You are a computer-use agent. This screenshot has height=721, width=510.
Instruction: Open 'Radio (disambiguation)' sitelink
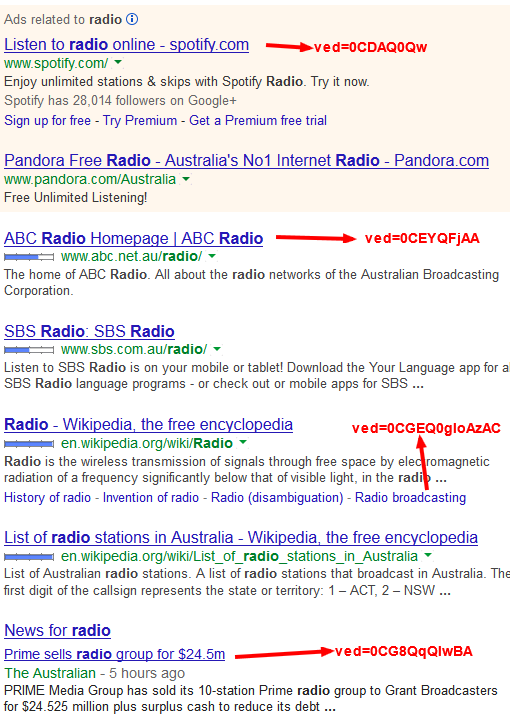pos(277,498)
